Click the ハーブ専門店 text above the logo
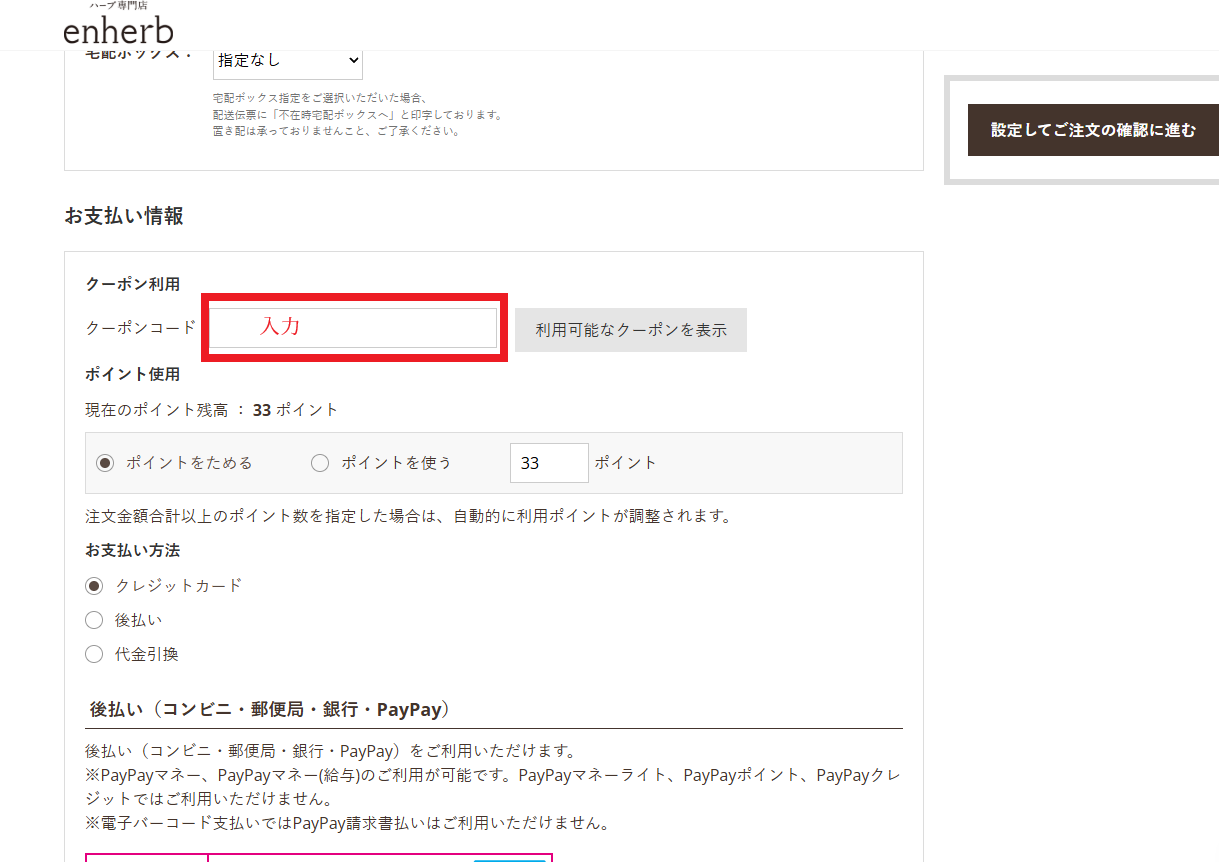This screenshot has width=1219, height=862. (x=118, y=5)
